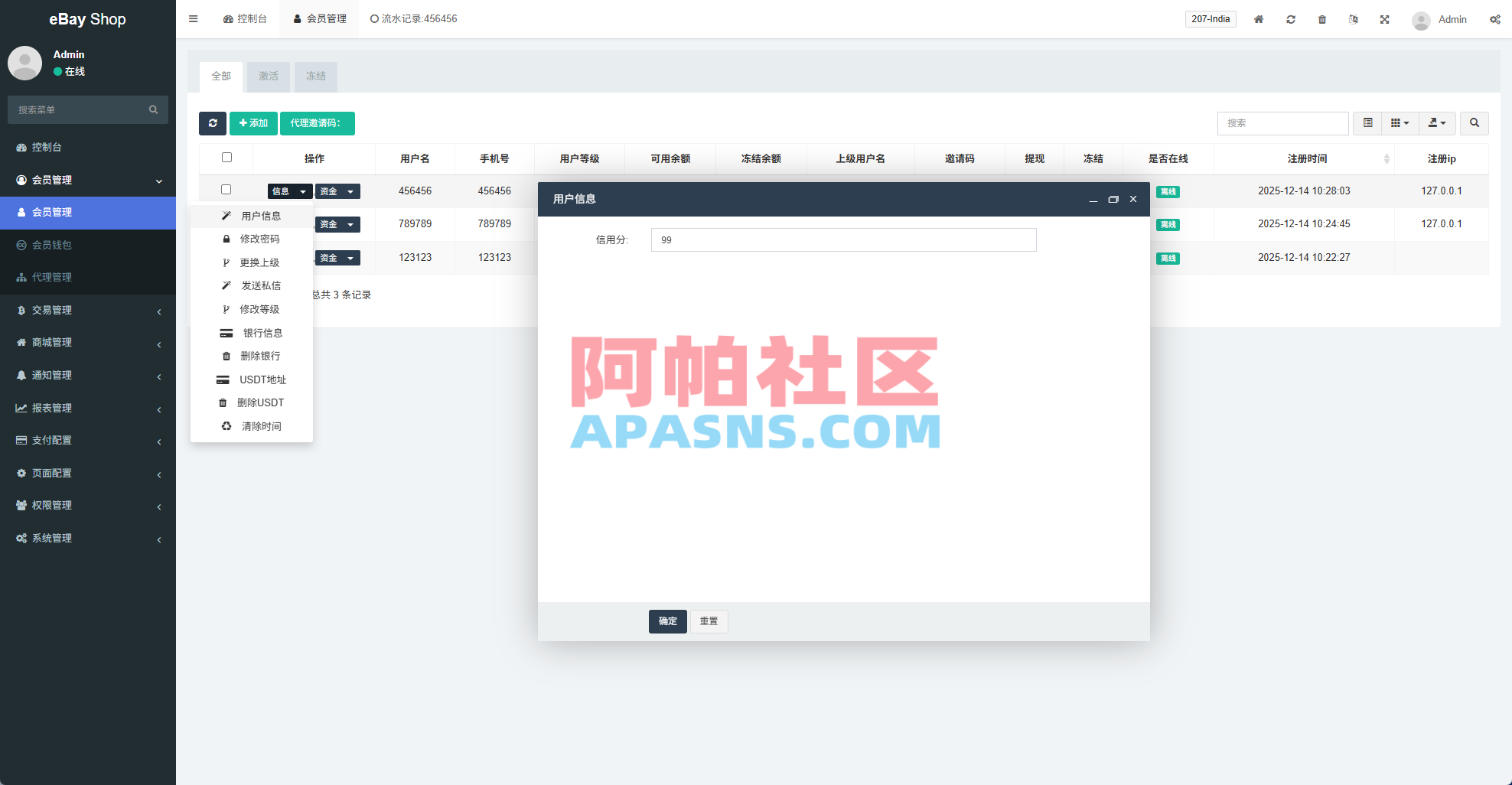Open 代理管理 in the sidebar
This screenshot has height=785, width=1512.
click(x=88, y=277)
